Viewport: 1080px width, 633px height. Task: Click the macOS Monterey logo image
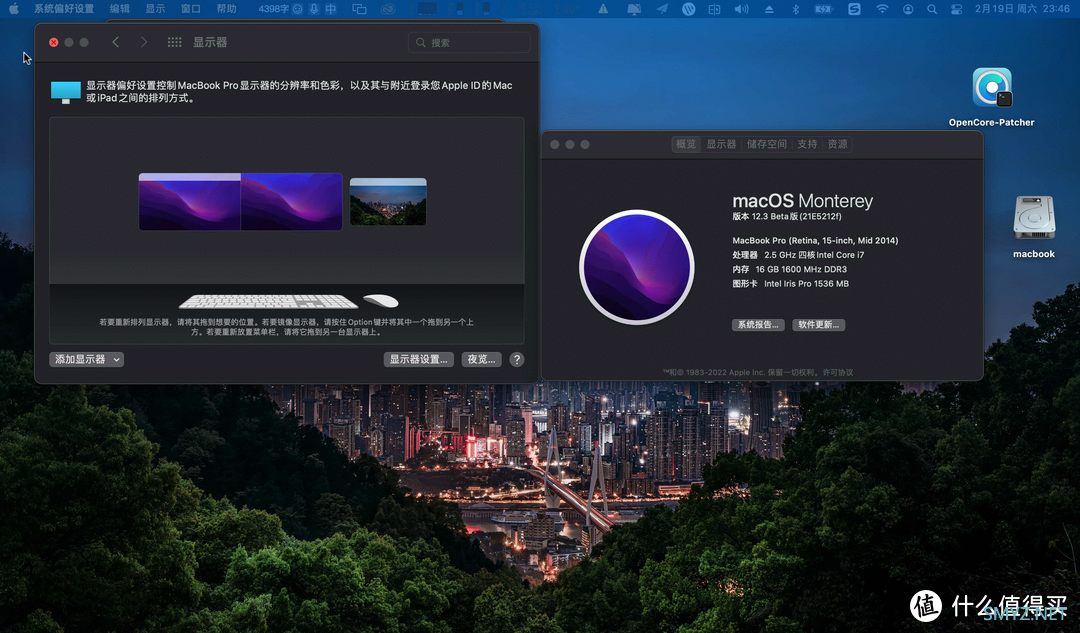636,267
